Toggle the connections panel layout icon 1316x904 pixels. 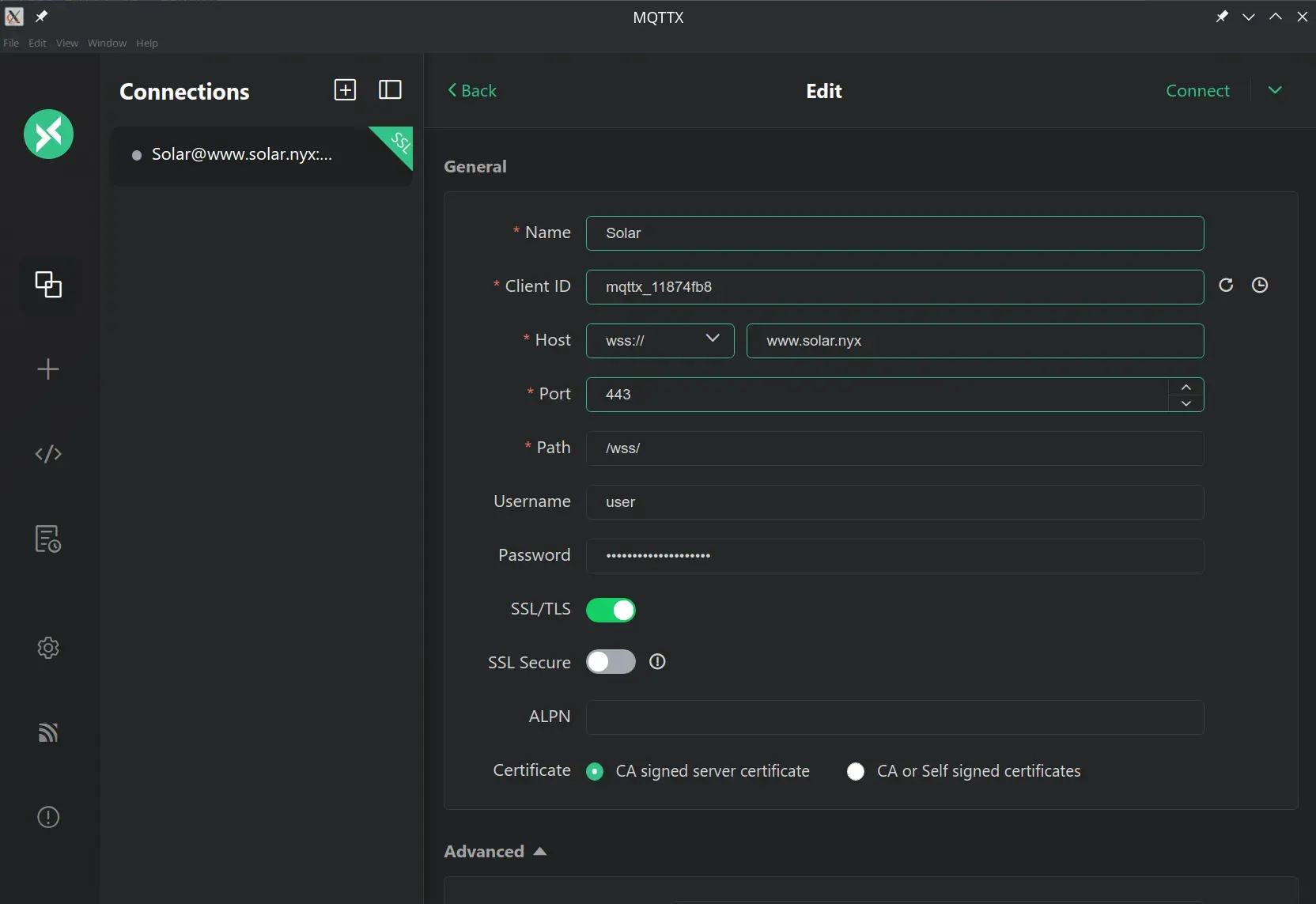tap(391, 90)
